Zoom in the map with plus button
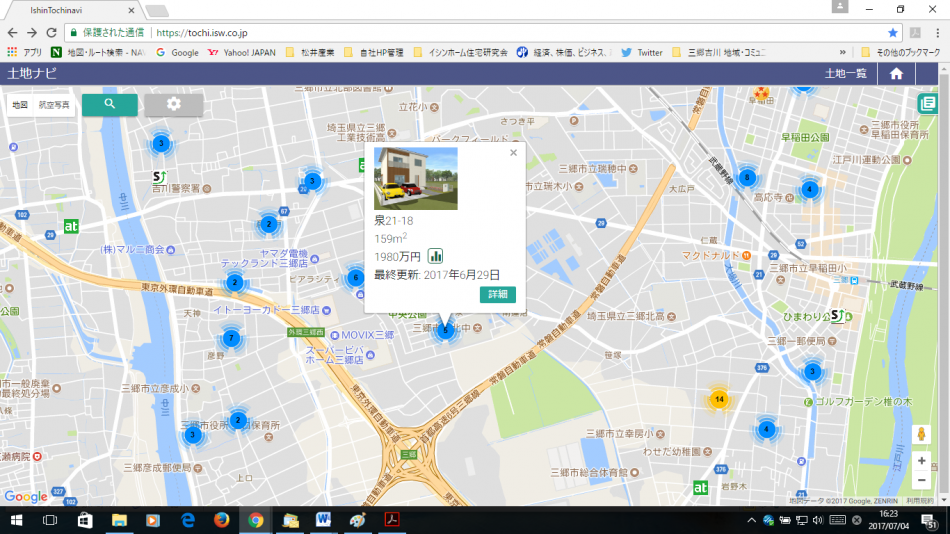 (922, 461)
